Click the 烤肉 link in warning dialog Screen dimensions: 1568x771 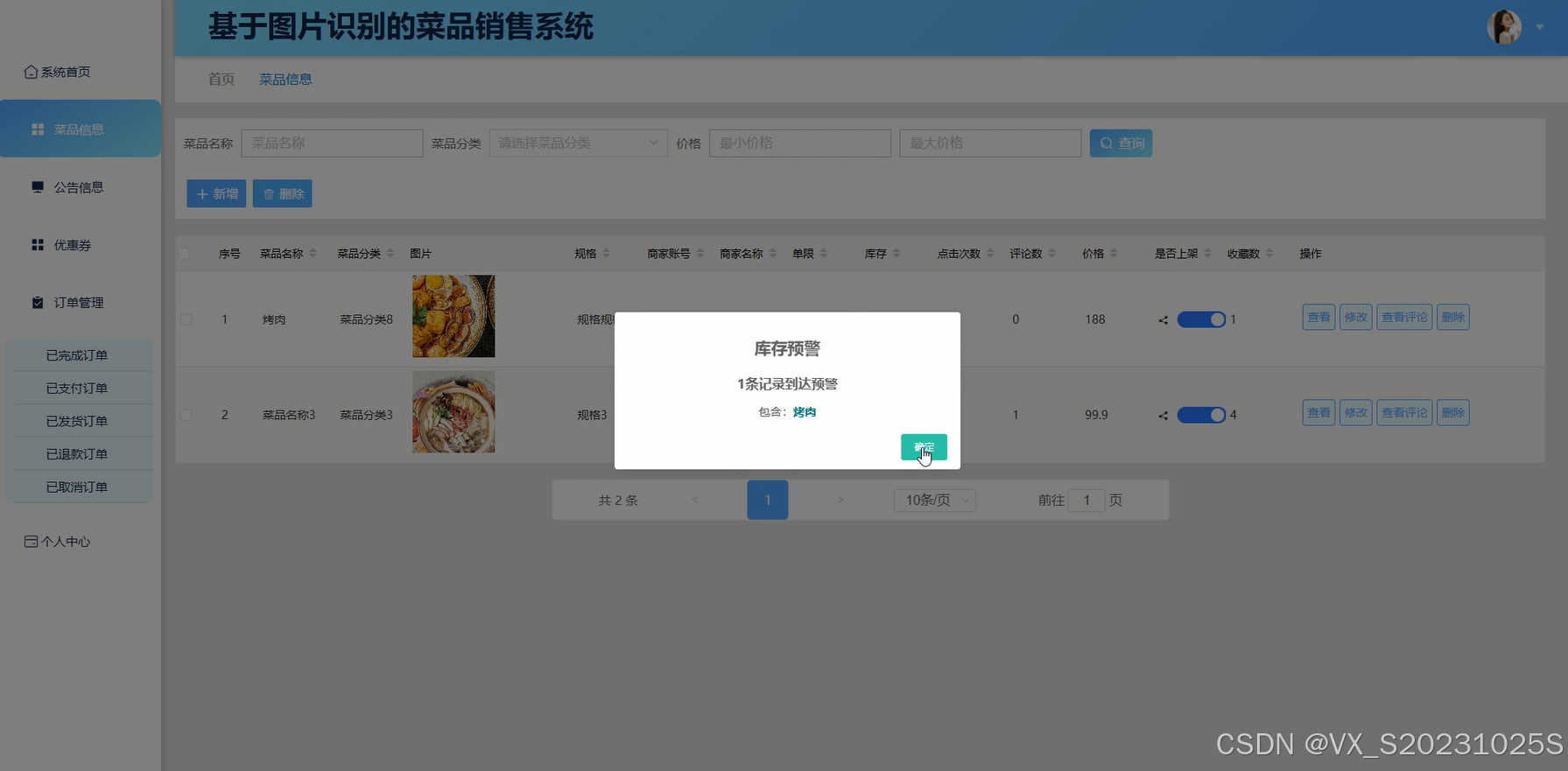(x=805, y=412)
